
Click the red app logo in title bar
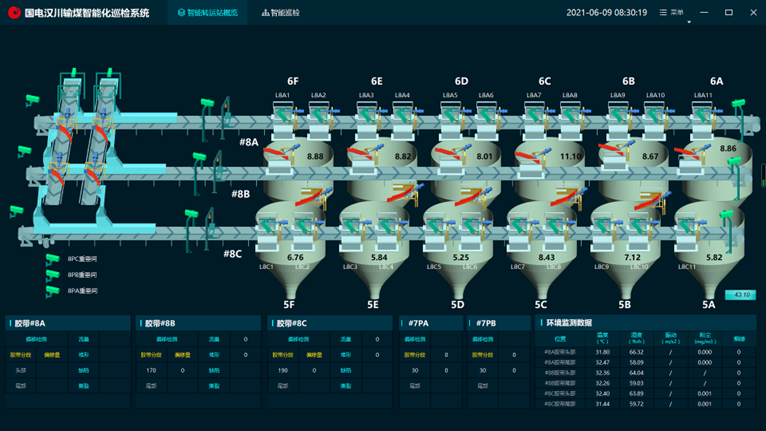point(13,13)
